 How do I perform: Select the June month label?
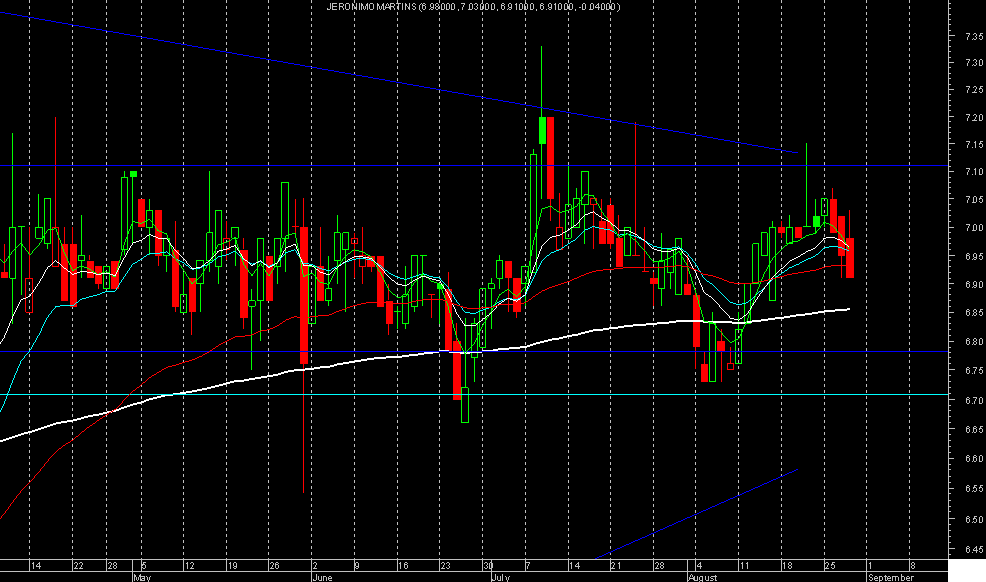tap(323, 577)
